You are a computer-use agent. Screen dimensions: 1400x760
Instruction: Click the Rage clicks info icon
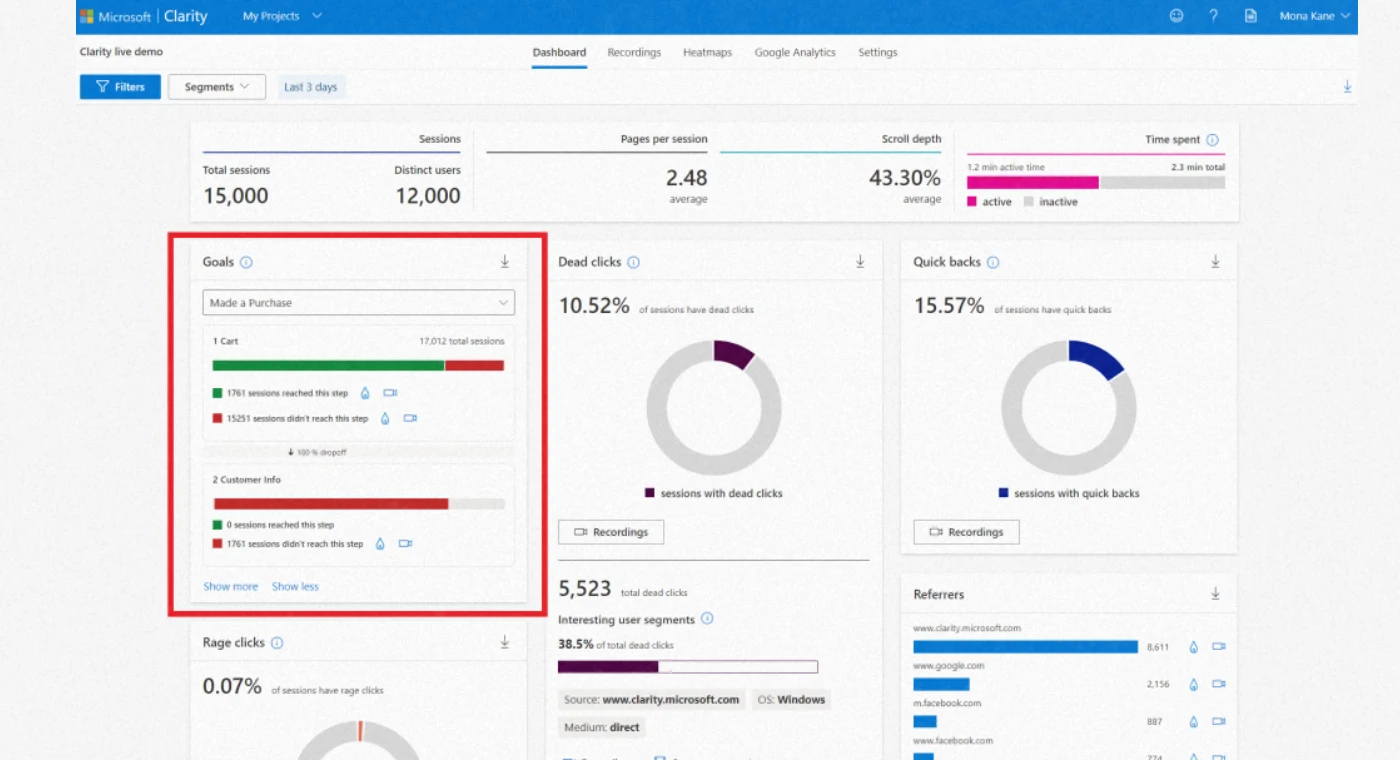point(277,643)
